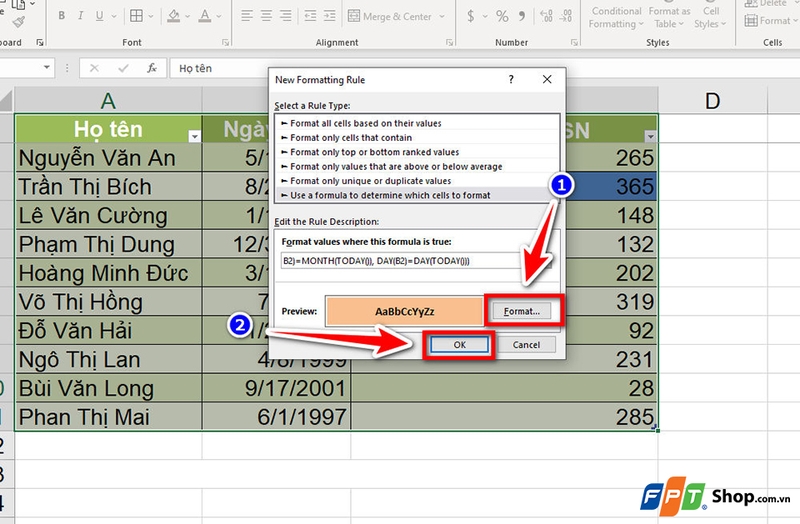Screen dimensions: 800x524
Task: Open Fill Color dropdown arrow
Action: tap(187, 16)
